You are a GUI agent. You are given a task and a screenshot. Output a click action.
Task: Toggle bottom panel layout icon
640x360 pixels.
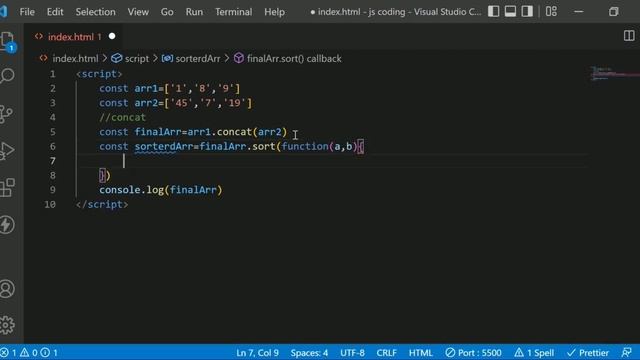510,11
